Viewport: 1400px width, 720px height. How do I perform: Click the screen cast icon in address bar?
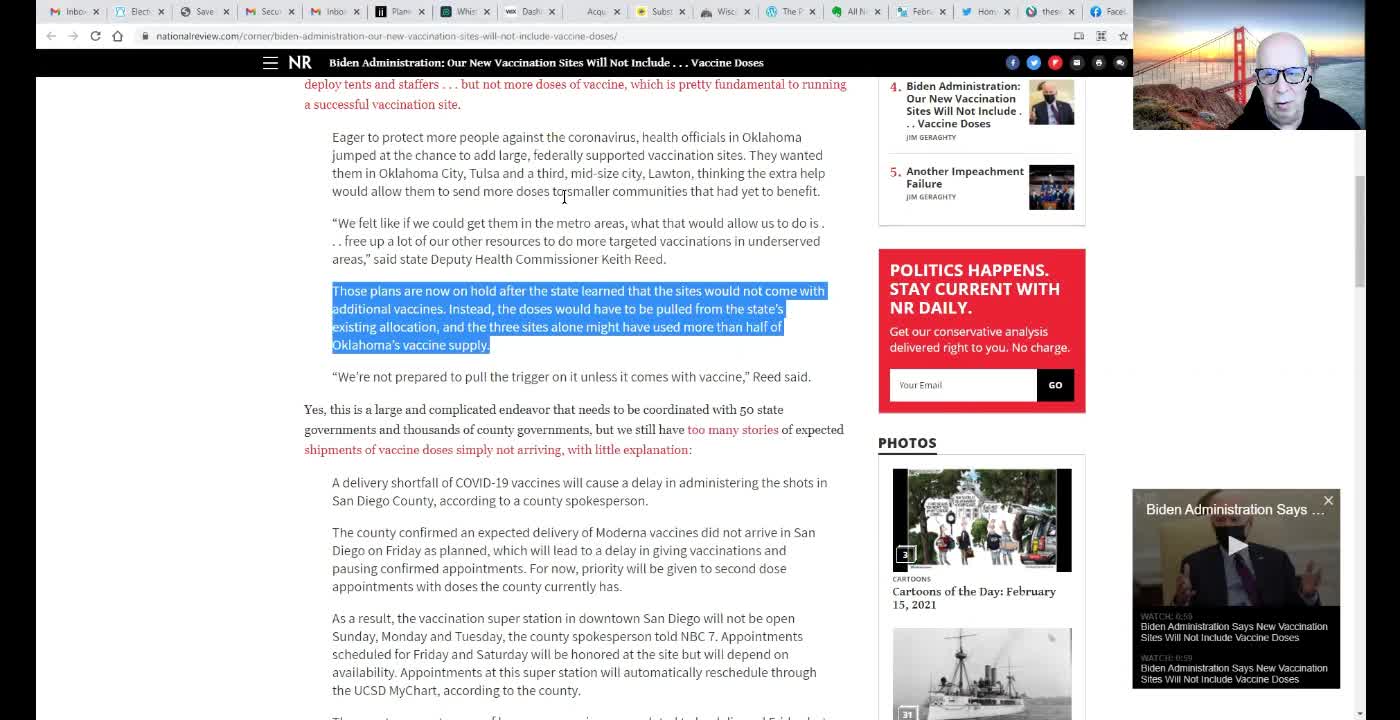[x=1079, y=36]
